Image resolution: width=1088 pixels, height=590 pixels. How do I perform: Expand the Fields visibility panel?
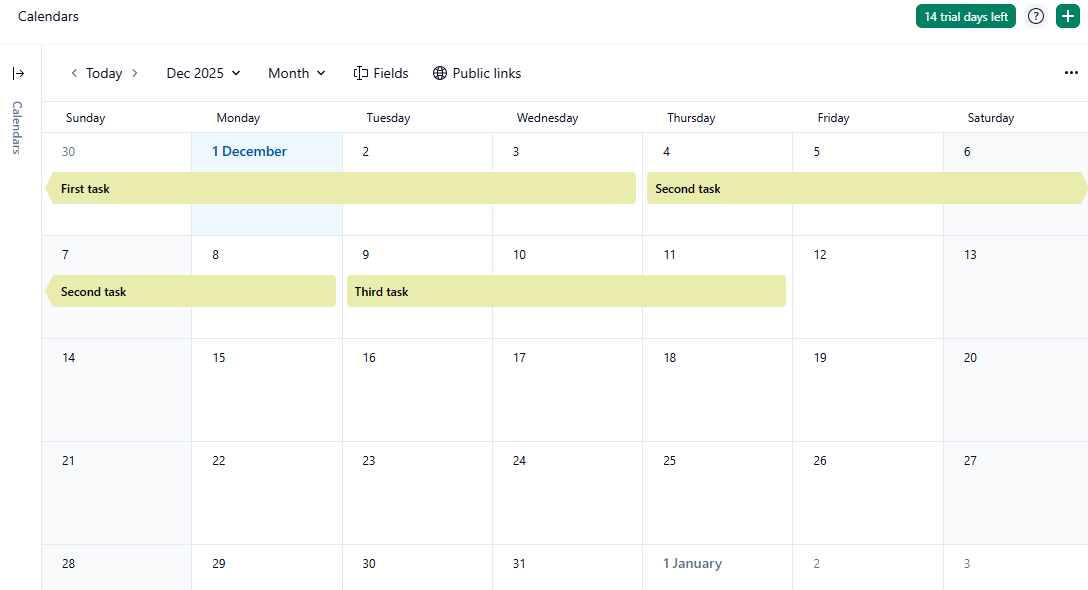(380, 72)
